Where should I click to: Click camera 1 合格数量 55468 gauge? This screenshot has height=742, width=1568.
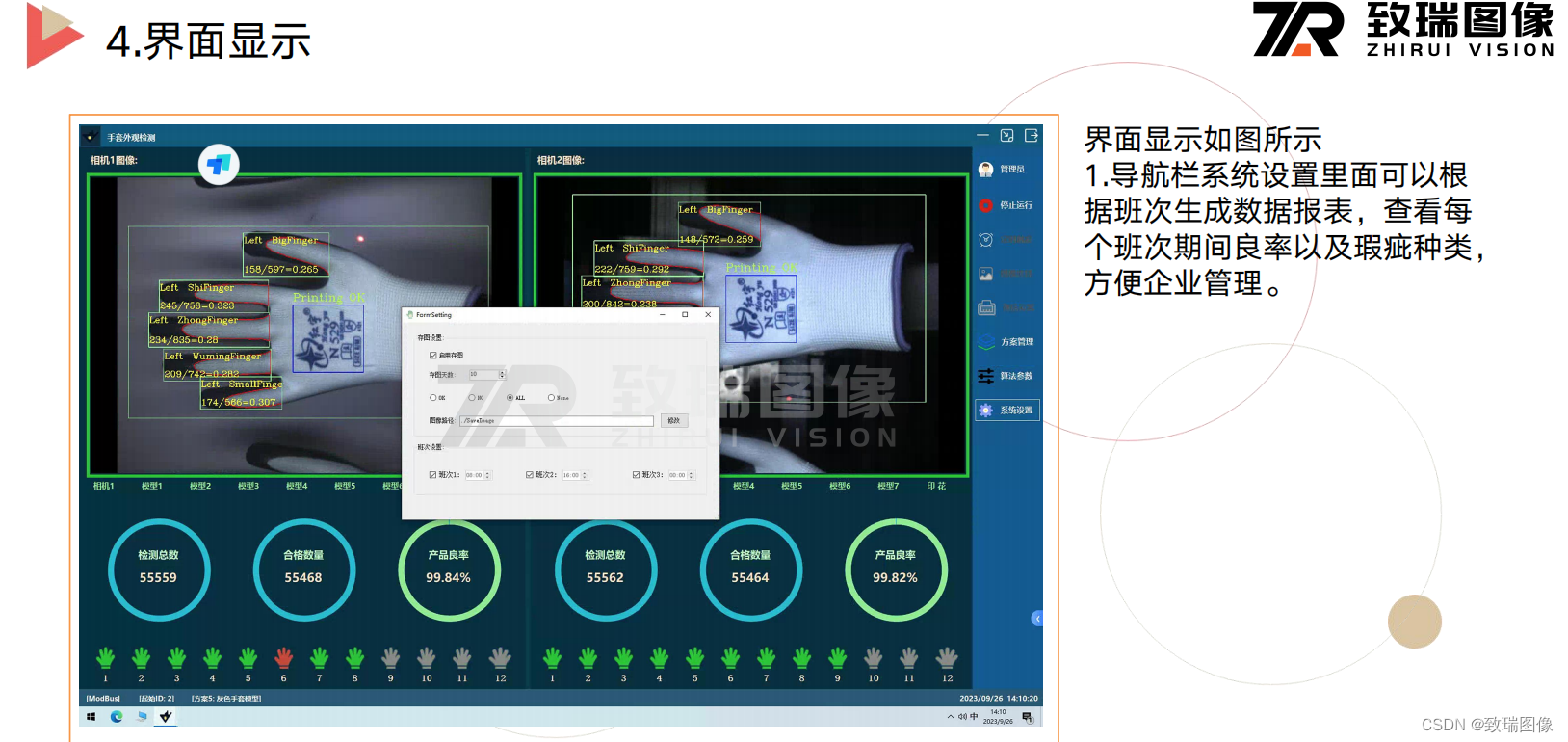tap(303, 570)
